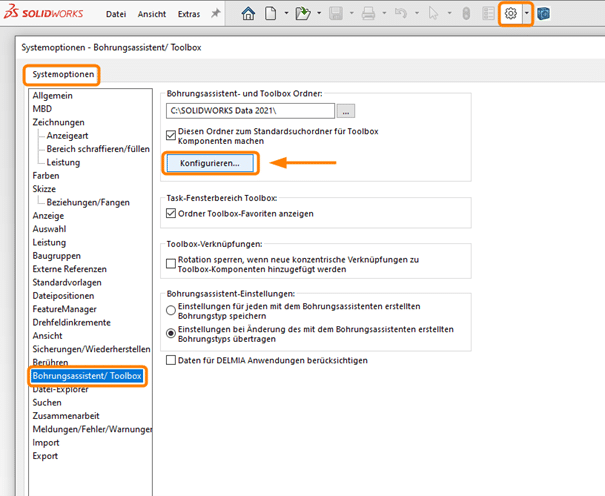The image size is (605, 496).
Task: Select Auswahl in options list
Action: point(49,229)
